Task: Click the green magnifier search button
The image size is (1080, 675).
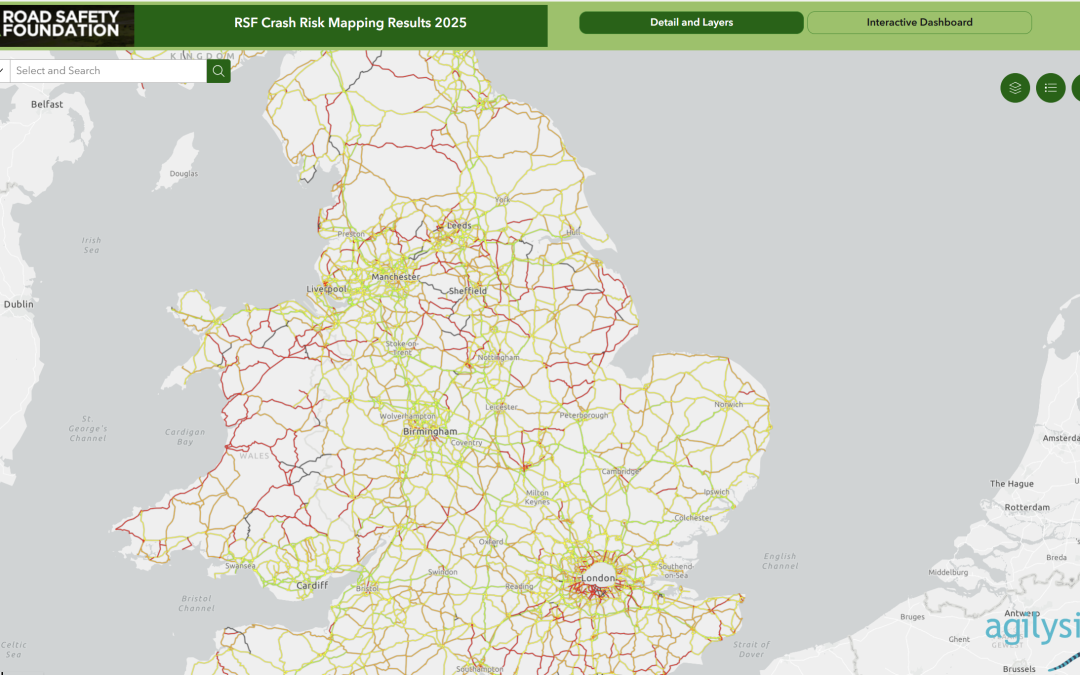Action: tap(218, 71)
